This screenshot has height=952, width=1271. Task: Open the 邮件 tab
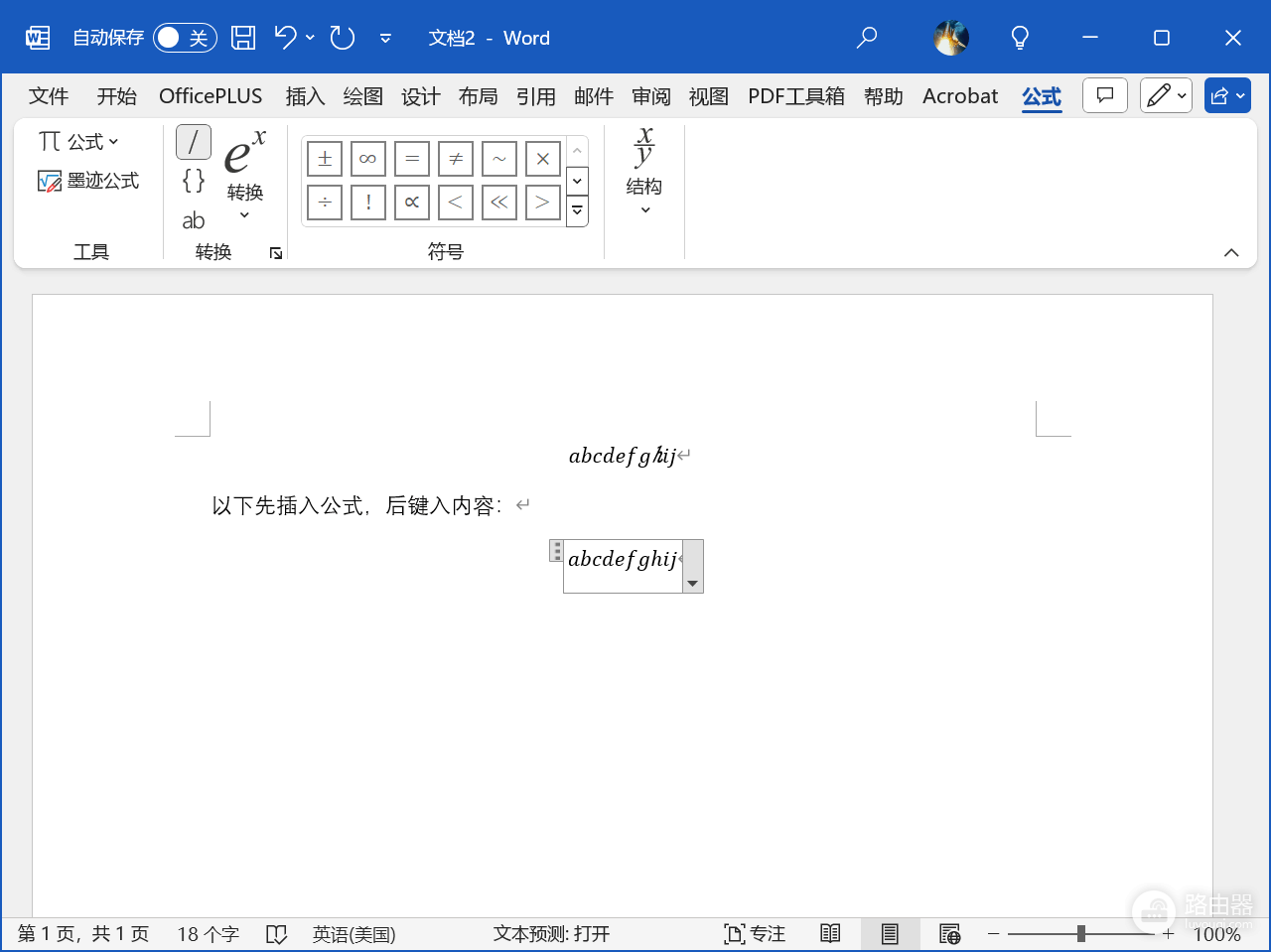[x=593, y=96]
